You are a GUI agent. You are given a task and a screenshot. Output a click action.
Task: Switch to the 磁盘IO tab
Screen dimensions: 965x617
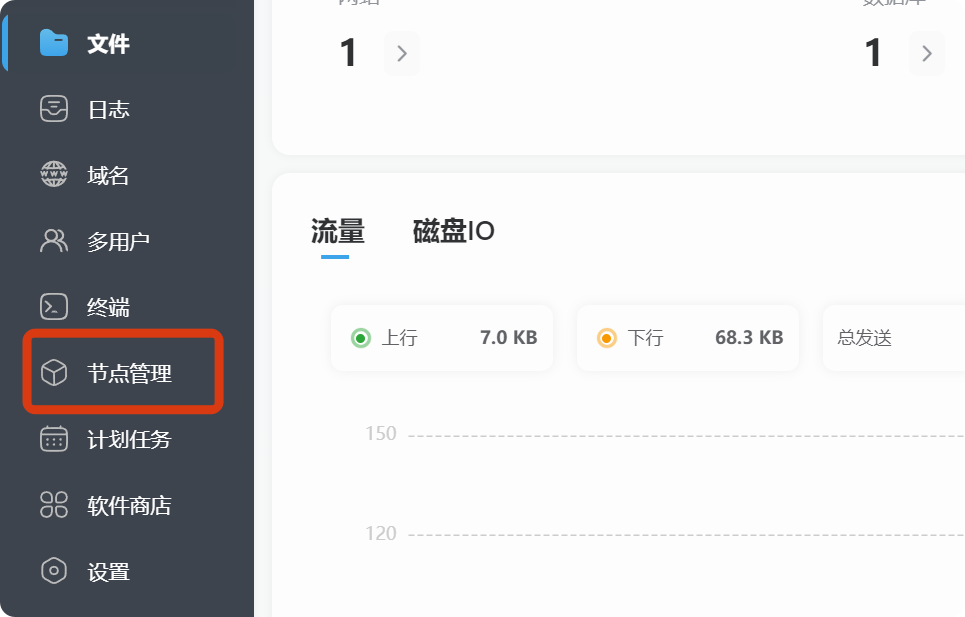pyautogui.click(x=453, y=232)
